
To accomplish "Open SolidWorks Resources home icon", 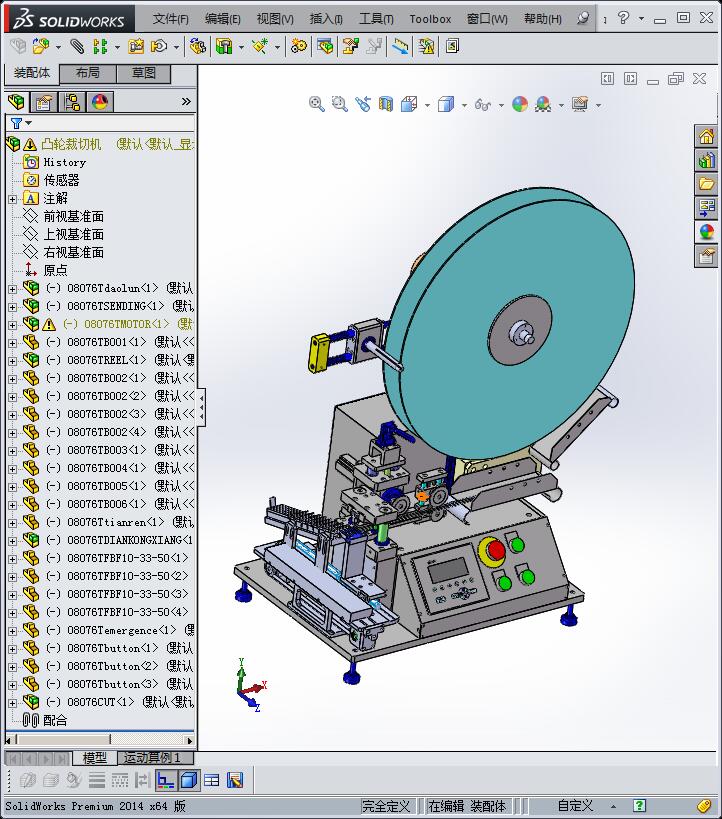I will (706, 137).
